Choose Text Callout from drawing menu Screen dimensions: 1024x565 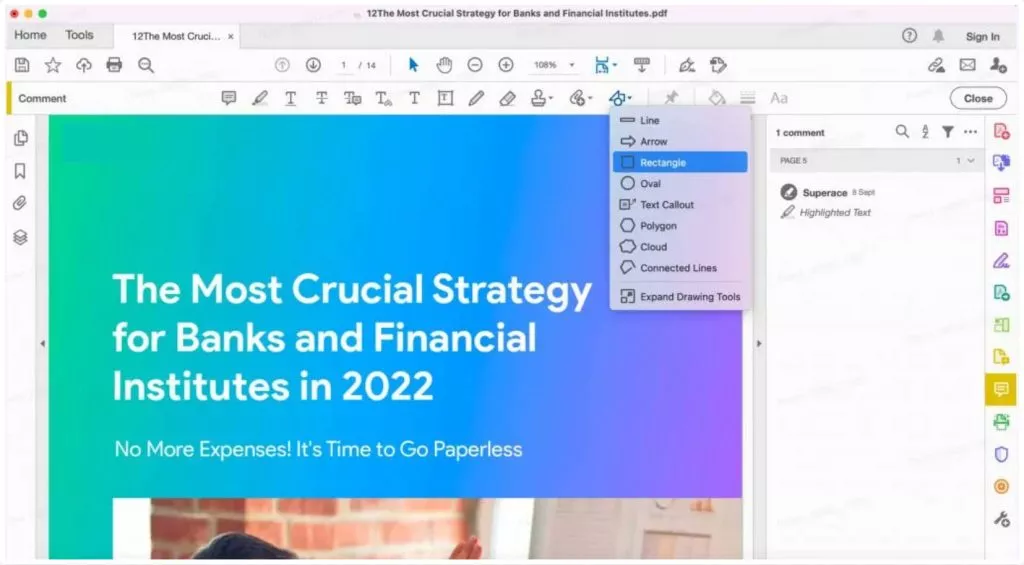pyautogui.click(x=680, y=204)
